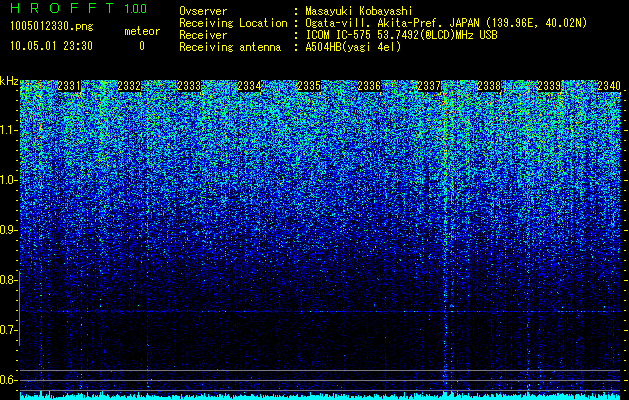Click the HROFFT title text

(61, 8)
